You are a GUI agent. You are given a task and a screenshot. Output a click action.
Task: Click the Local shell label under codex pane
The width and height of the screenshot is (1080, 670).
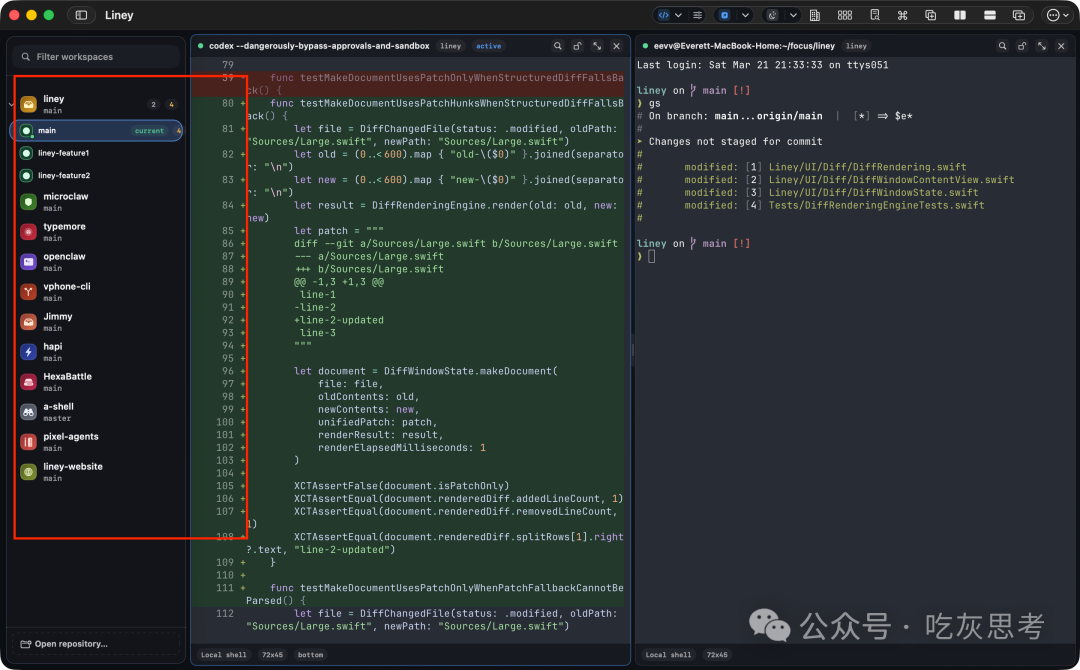[223, 655]
